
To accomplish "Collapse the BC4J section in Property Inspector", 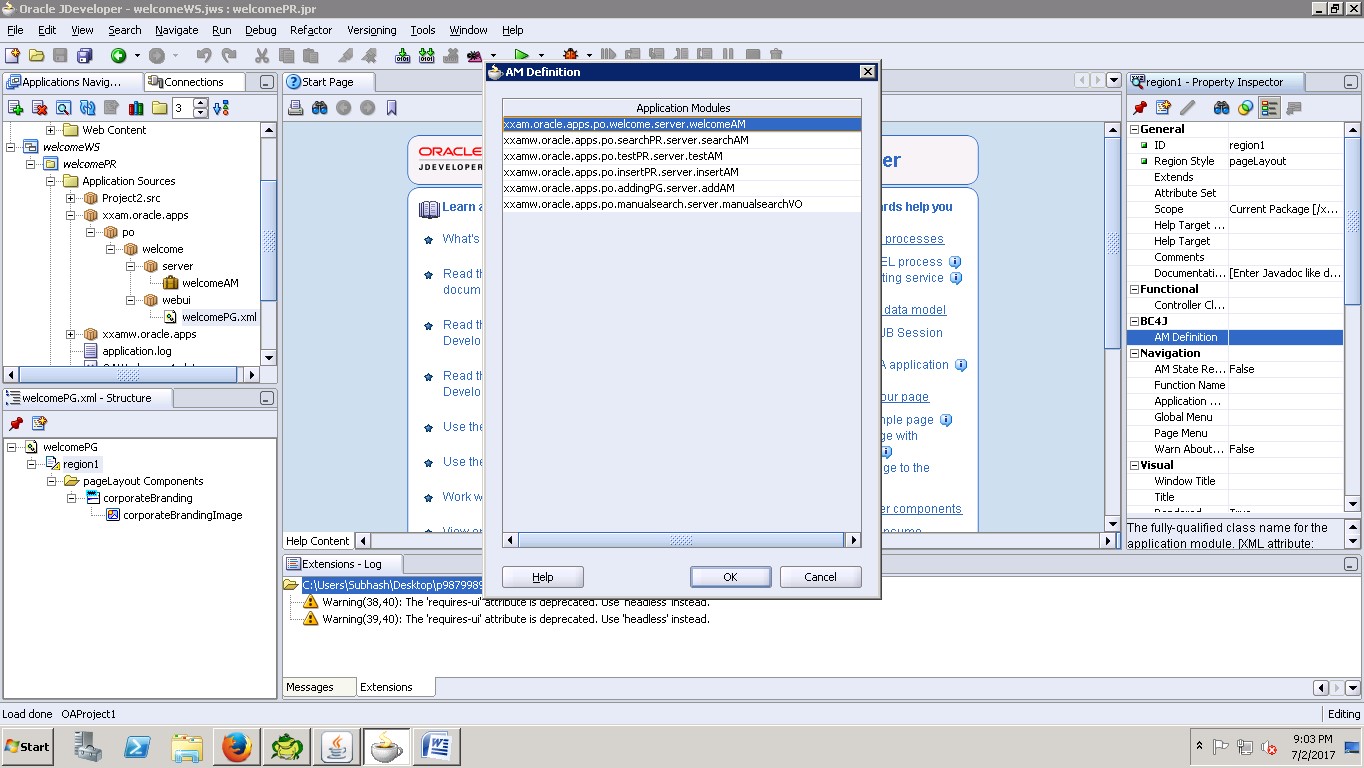I will (1133, 321).
